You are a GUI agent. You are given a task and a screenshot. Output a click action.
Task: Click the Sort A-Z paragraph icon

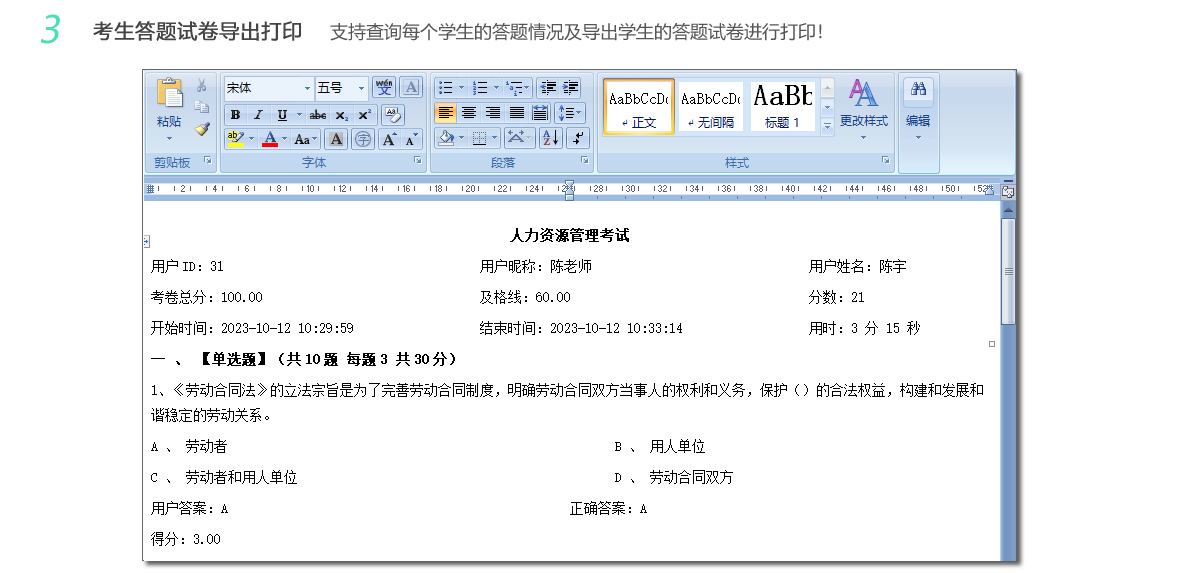551,138
